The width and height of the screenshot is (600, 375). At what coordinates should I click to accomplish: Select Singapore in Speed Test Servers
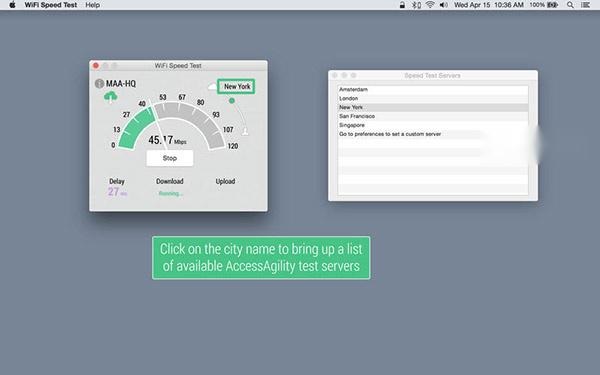(433, 125)
